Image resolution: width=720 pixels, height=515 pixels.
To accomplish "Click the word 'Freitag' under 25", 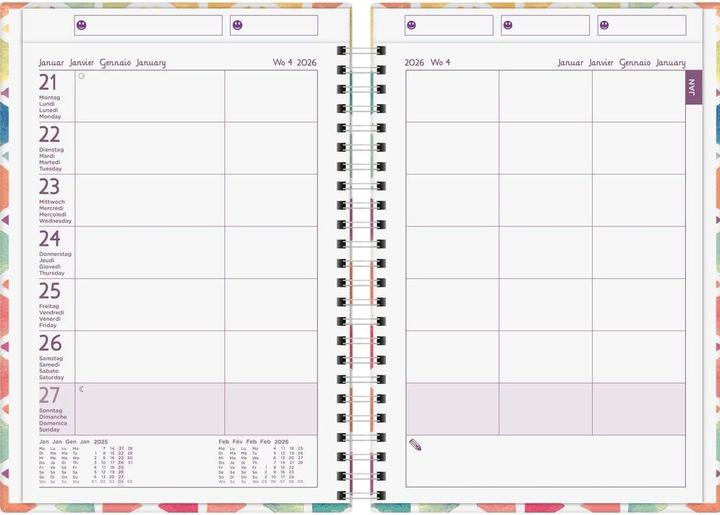I will 49,306.
